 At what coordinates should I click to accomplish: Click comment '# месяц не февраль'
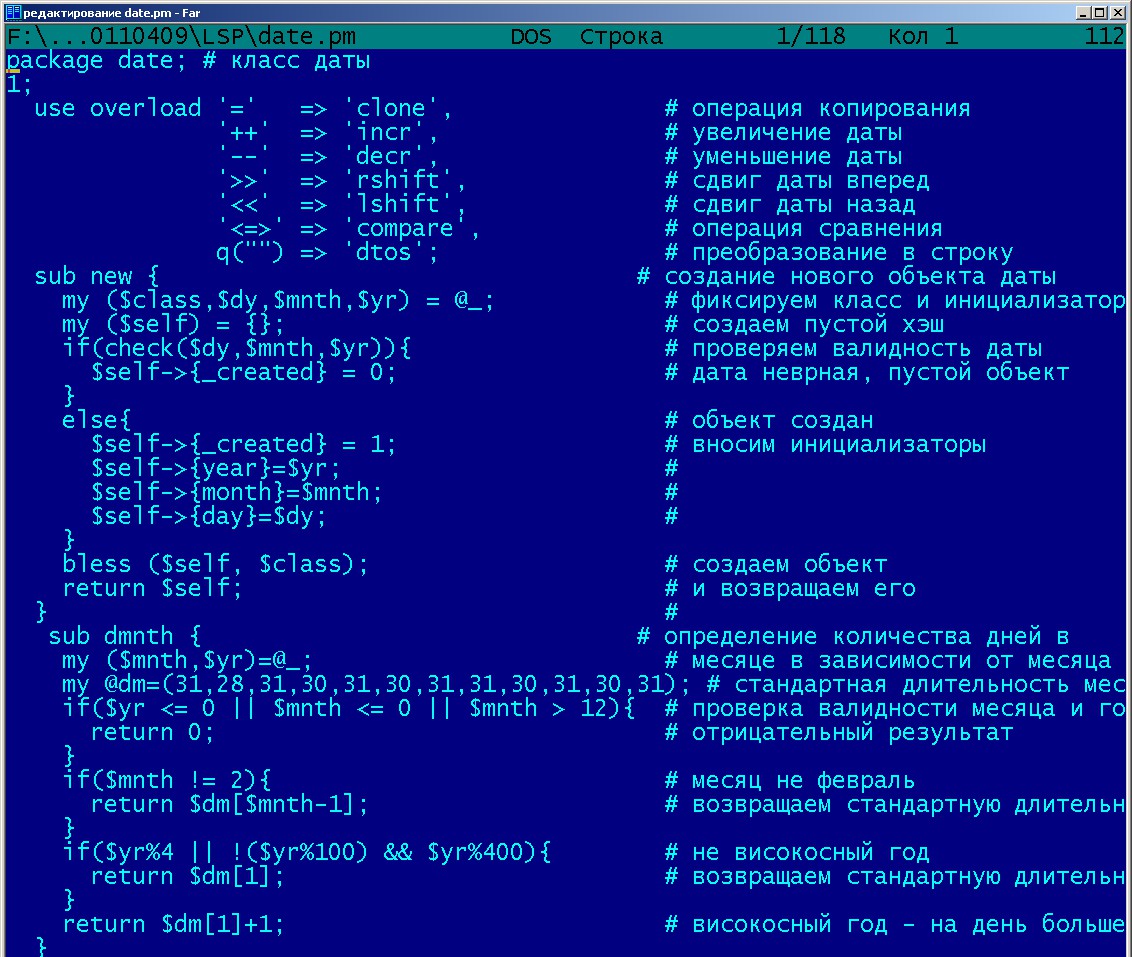click(x=790, y=780)
